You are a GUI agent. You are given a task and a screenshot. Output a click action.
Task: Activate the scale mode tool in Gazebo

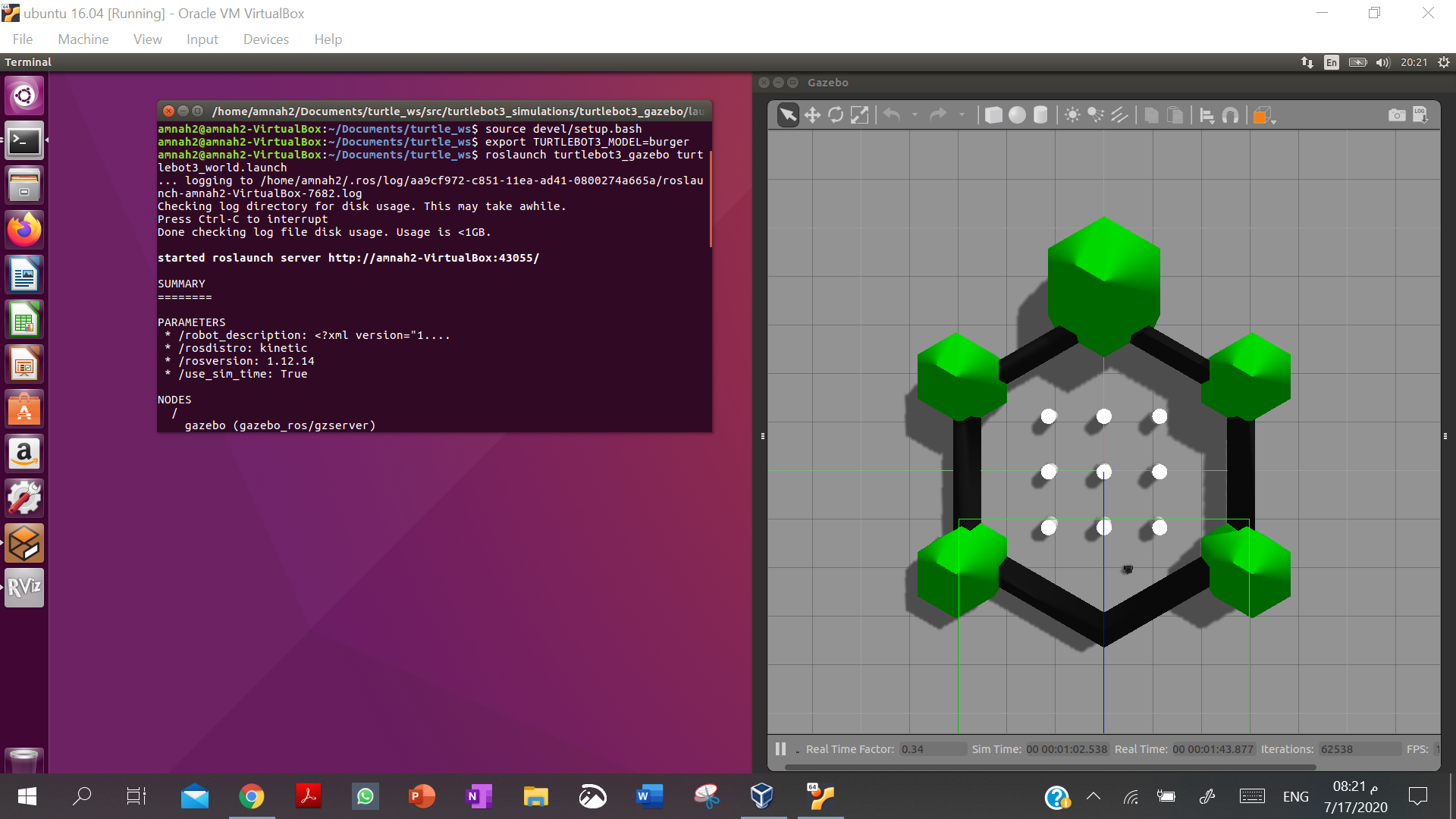[x=859, y=115]
